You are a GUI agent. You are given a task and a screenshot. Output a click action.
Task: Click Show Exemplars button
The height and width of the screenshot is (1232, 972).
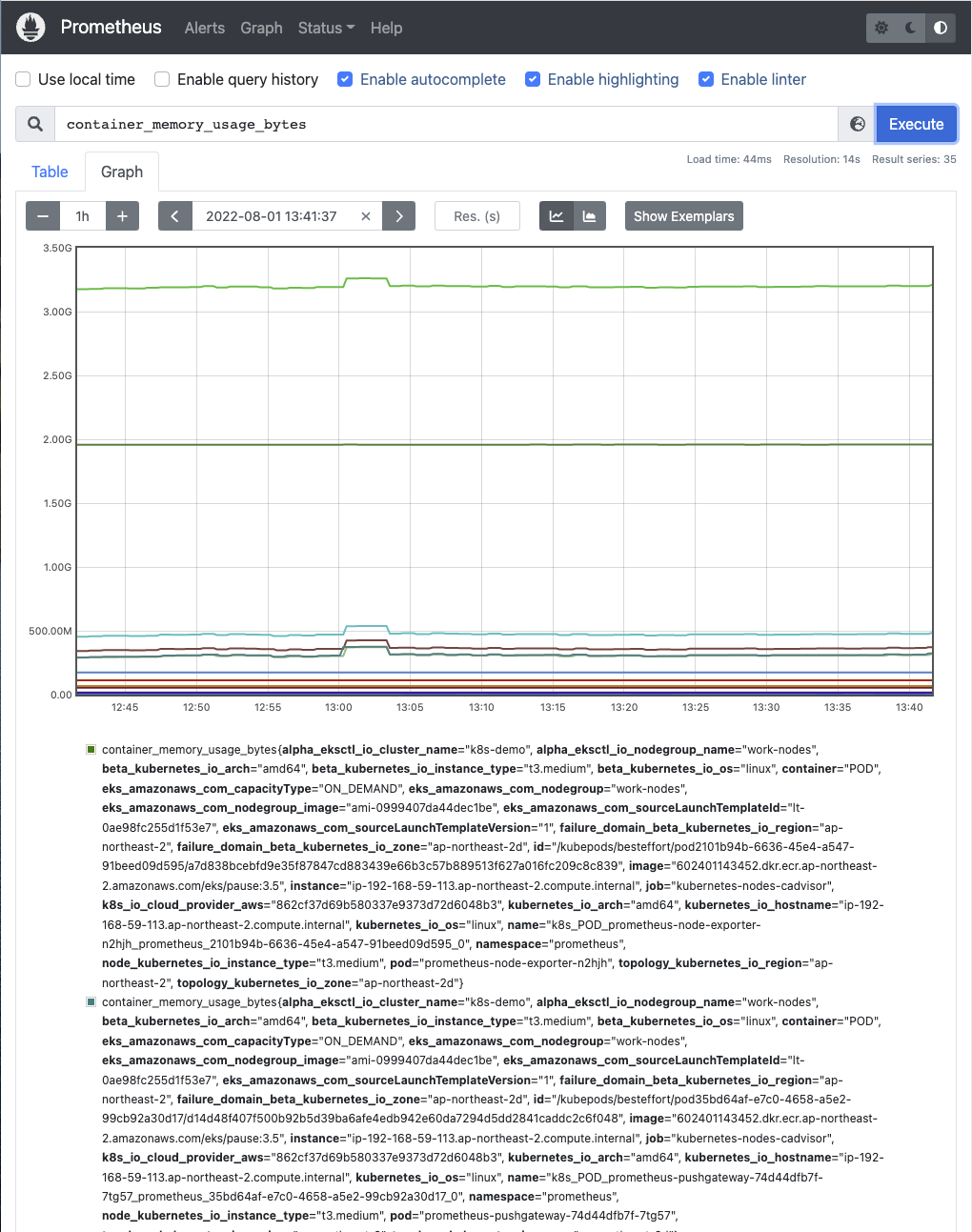click(684, 216)
